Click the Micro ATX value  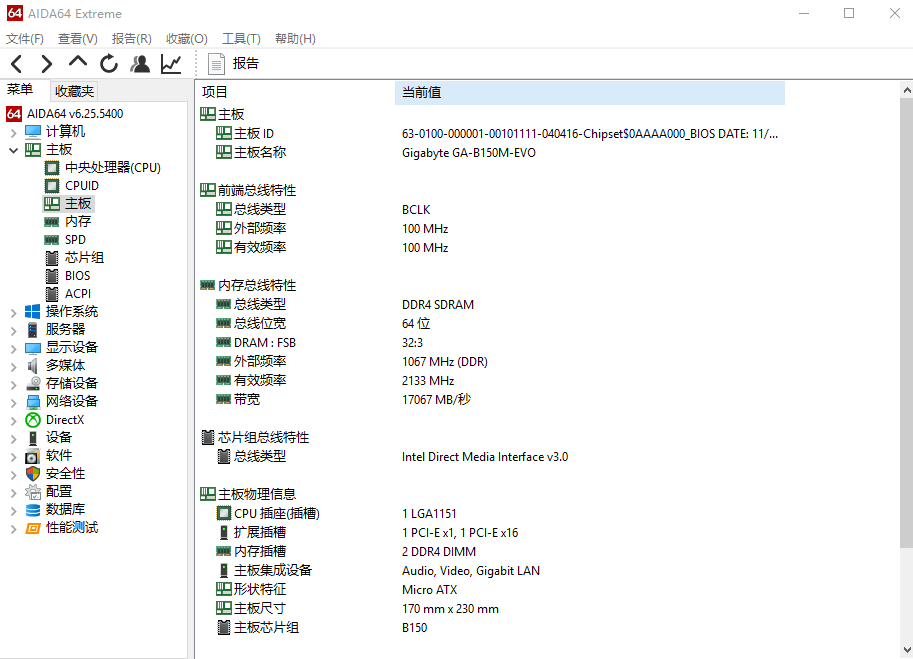(x=429, y=590)
